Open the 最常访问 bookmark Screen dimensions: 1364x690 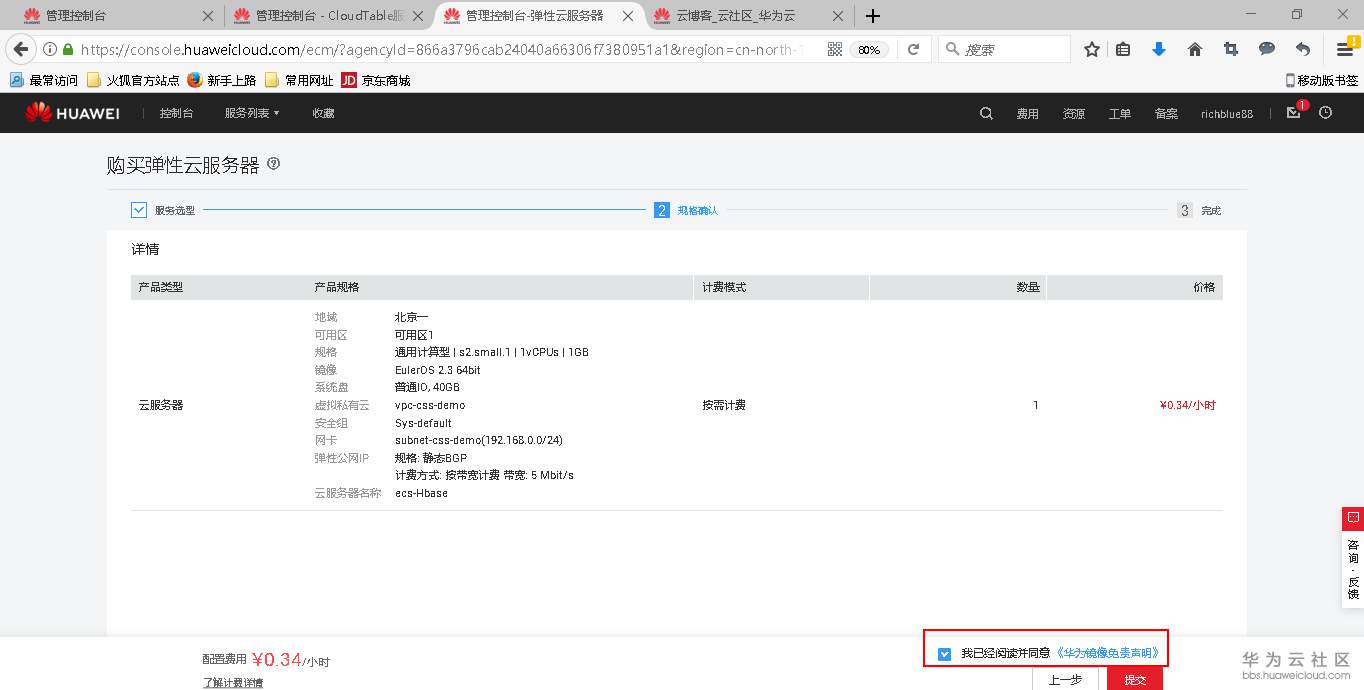tap(43, 80)
